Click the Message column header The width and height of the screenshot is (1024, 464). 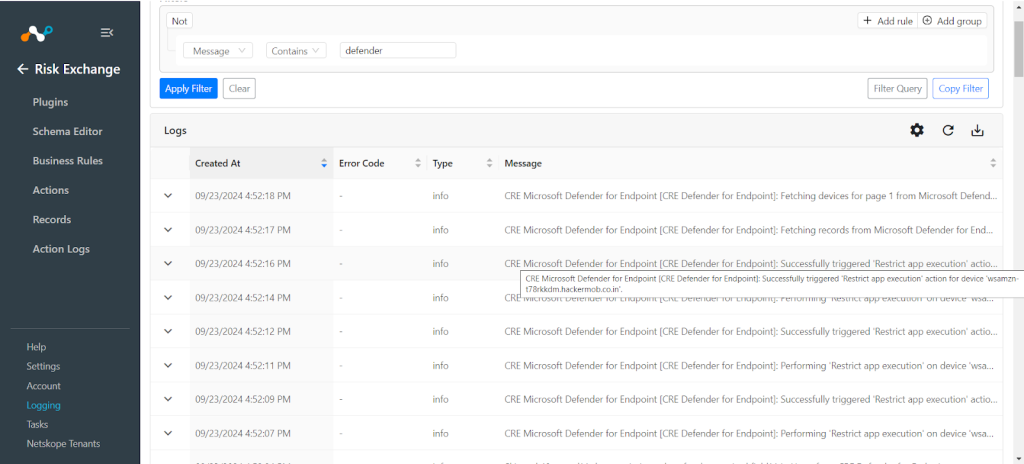(x=750, y=163)
